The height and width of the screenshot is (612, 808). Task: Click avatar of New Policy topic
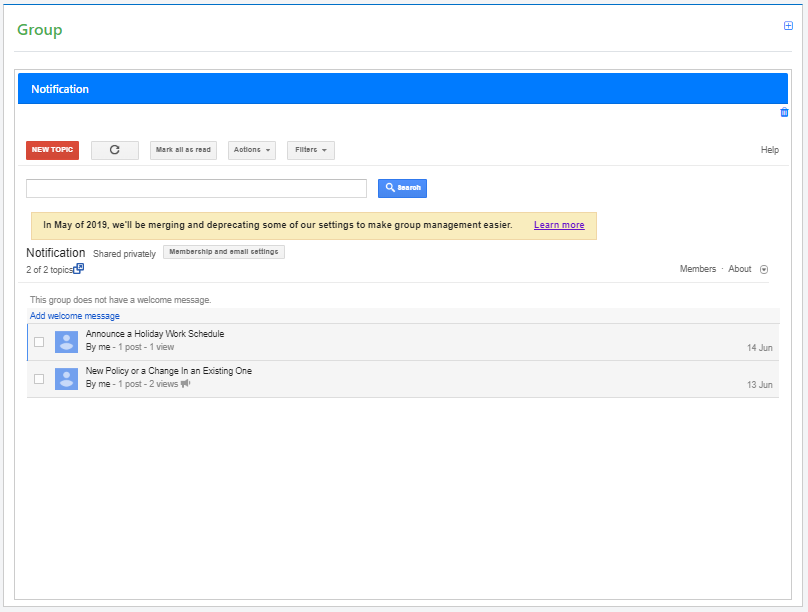pyautogui.click(x=66, y=379)
